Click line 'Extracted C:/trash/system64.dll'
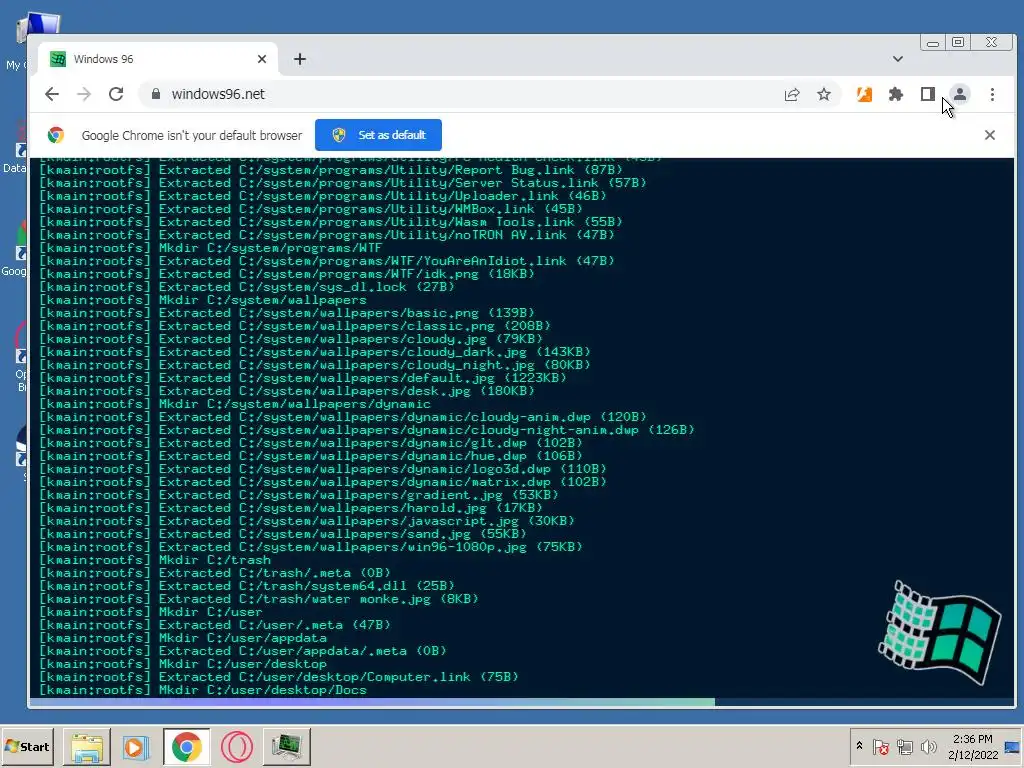Image resolution: width=1024 pixels, height=768 pixels. pos(247,586)
